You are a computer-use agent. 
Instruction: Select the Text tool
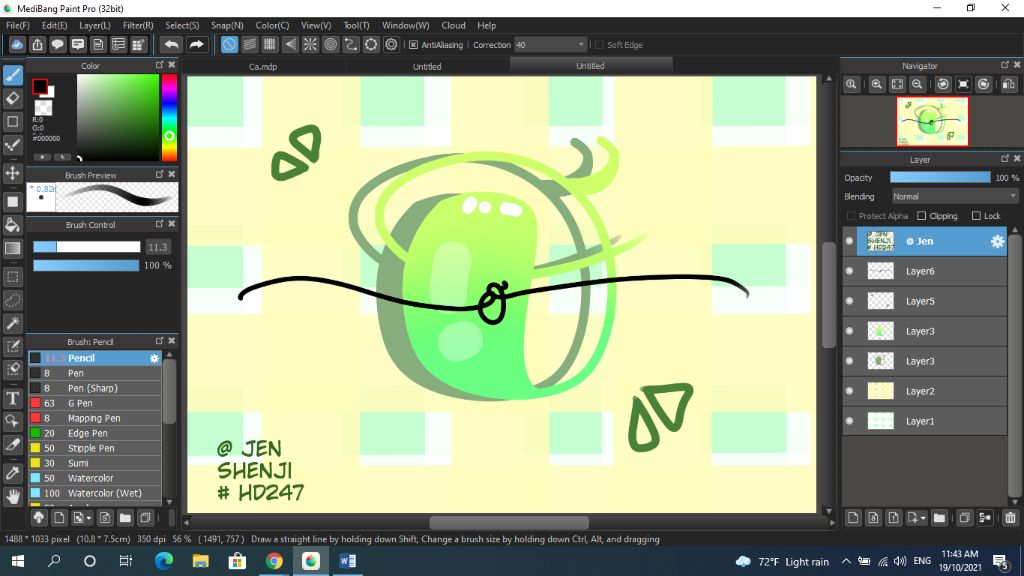pyautogui.click(x=12, y=398)
